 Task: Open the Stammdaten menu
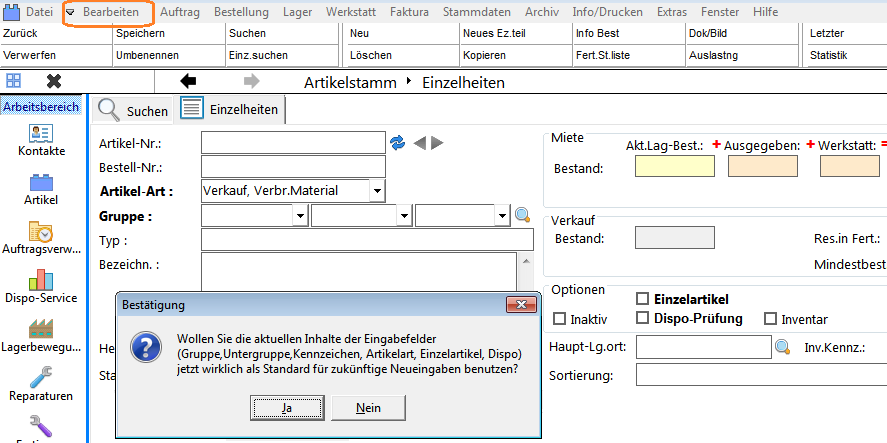coord(477,12)
